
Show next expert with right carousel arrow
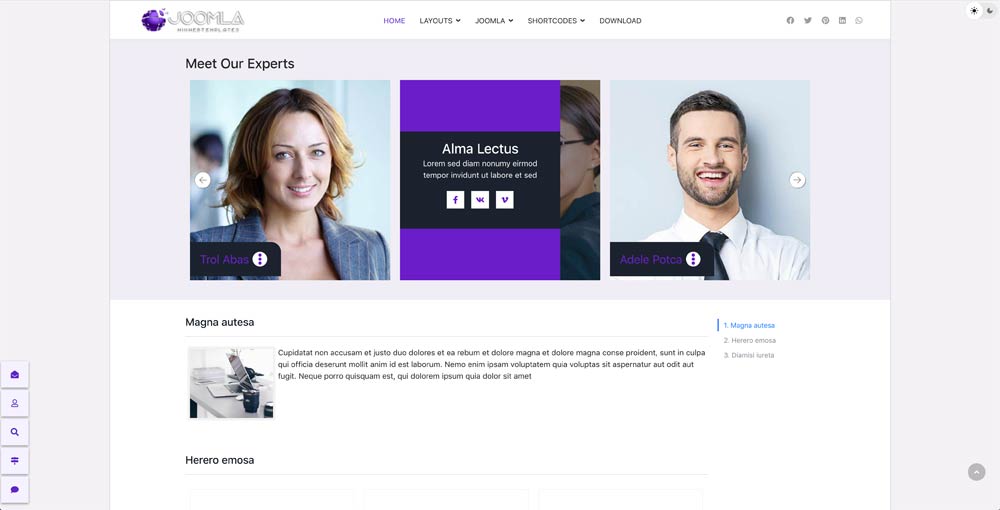[x=797, y=180]
